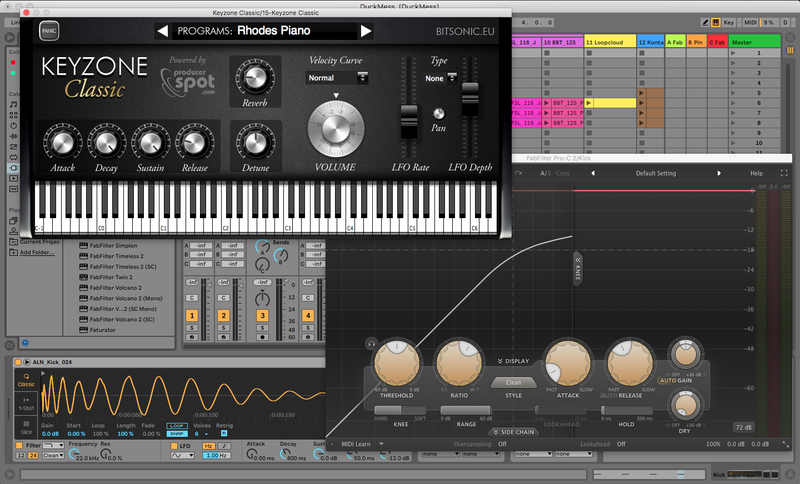Click the A/B compare button in Pro-C 2
Screen dimensions: 800x484
[545, 173]
